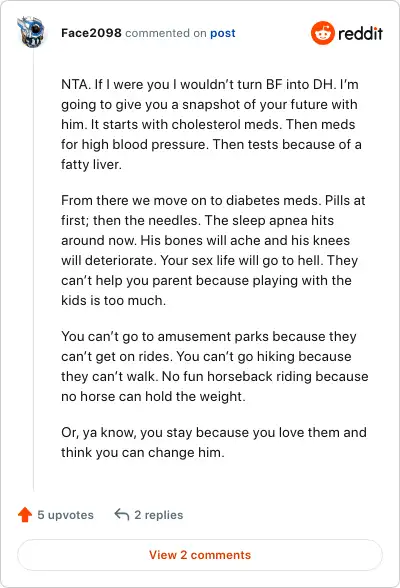Click the "commented on" text in header
400x588 pixels.
(x=166, y=33)
